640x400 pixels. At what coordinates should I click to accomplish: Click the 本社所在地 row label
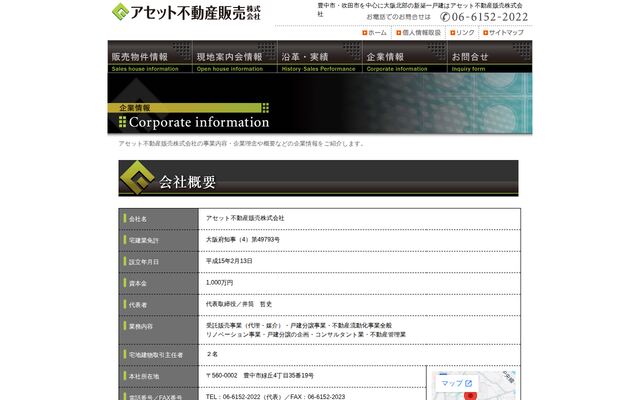coord(144,376)
